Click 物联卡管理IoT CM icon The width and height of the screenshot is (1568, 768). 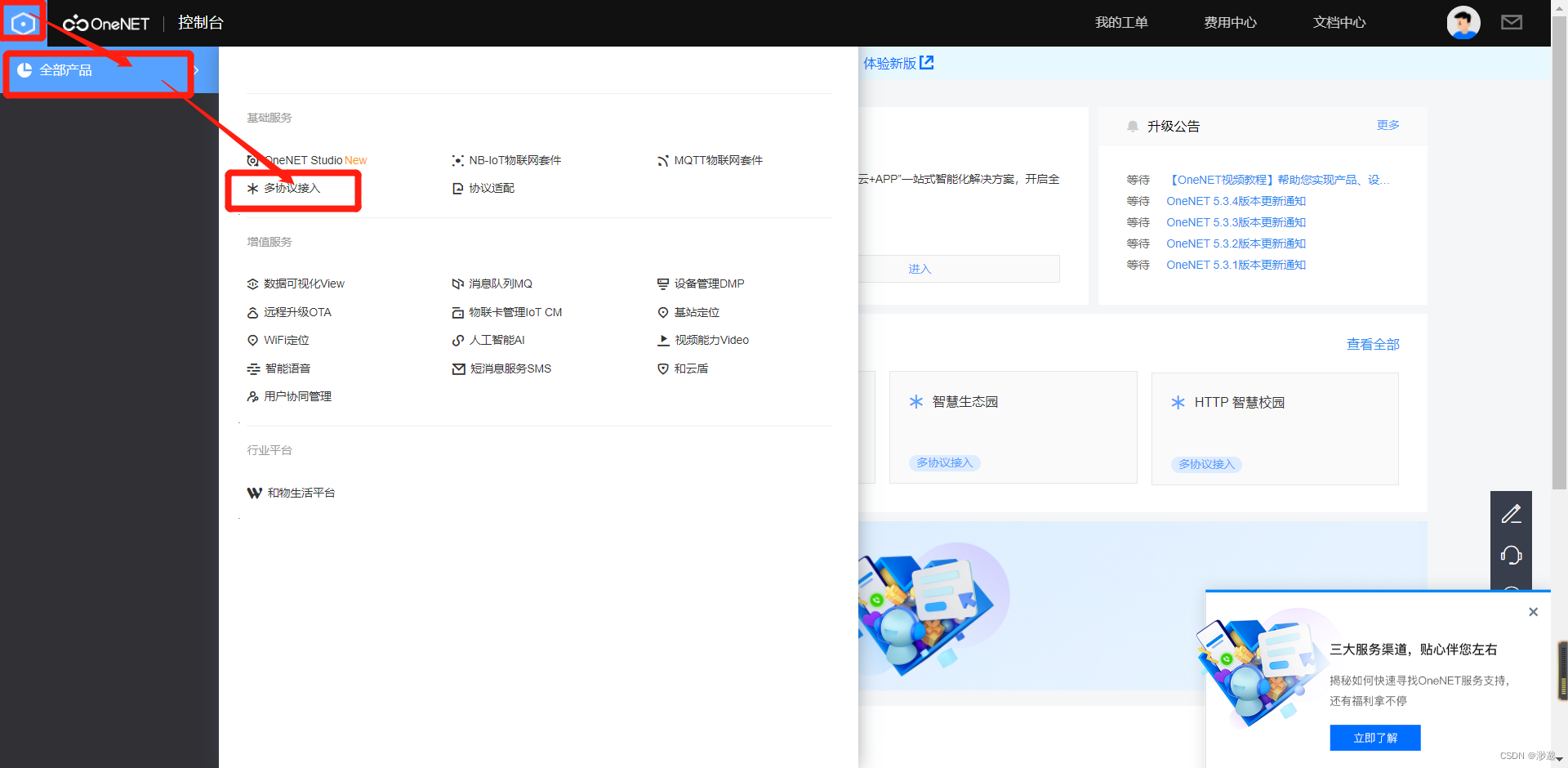(458, 313)
